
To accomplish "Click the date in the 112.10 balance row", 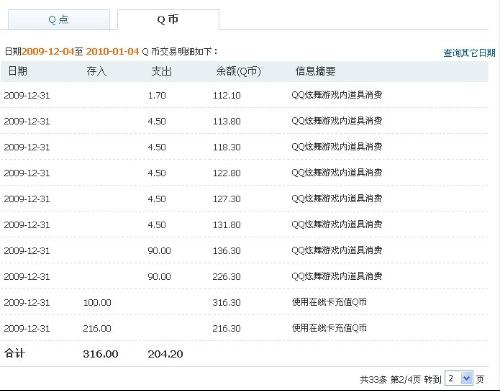I will [x=27, y=96].
